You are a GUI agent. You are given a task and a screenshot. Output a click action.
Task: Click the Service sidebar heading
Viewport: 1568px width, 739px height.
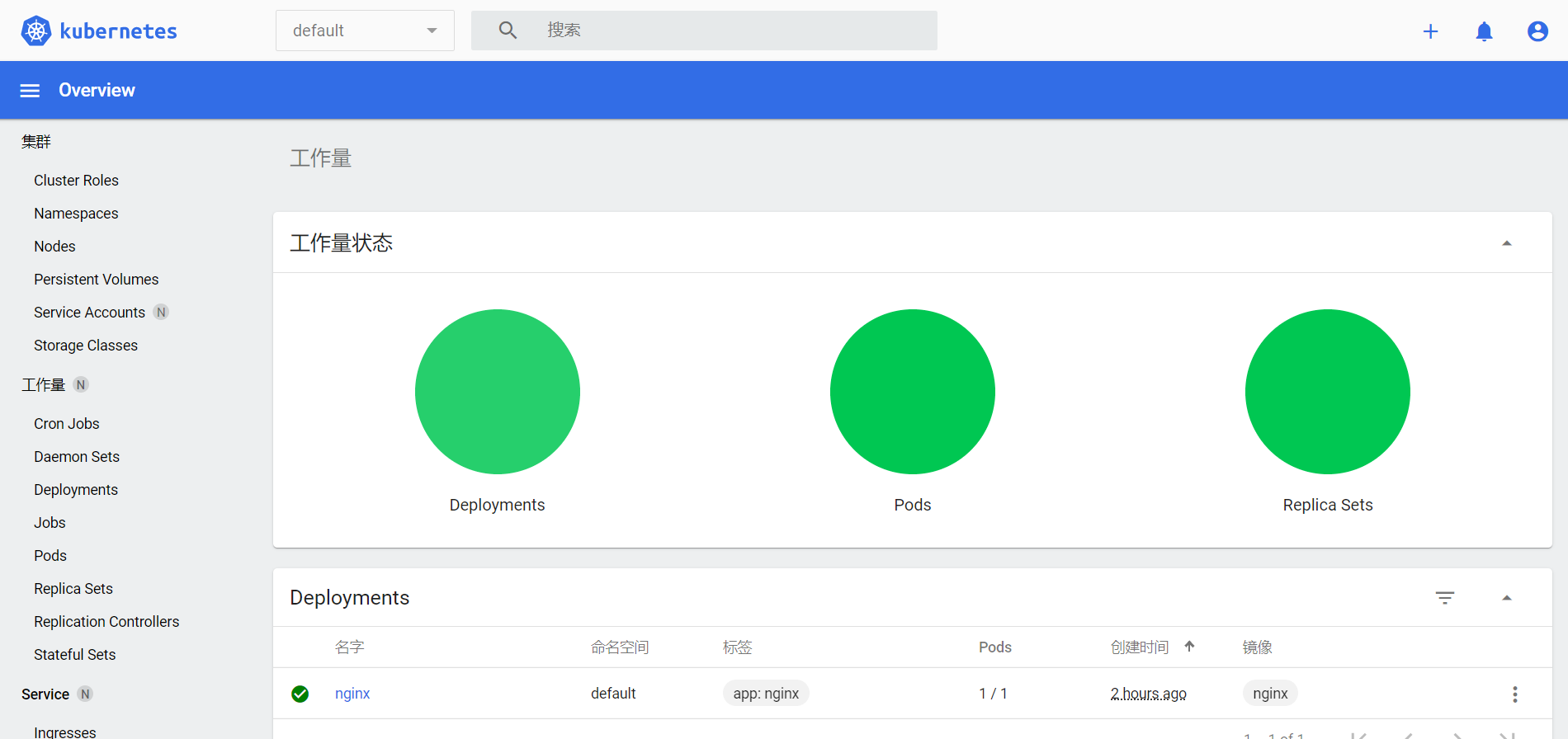45,694
